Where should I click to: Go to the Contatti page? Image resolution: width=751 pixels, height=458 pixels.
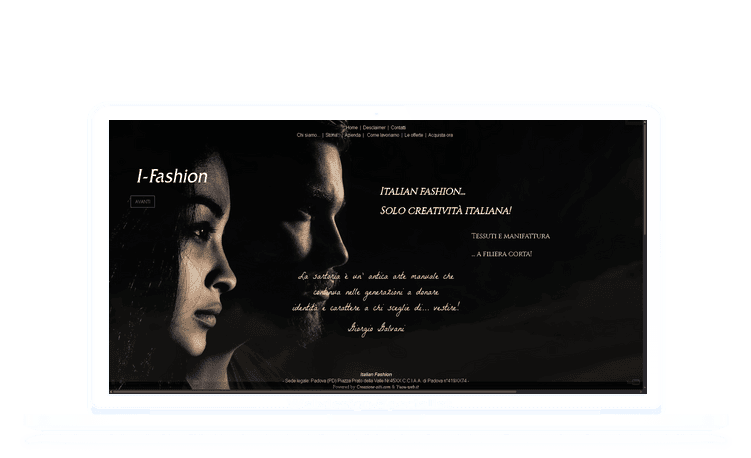[398, 128]
